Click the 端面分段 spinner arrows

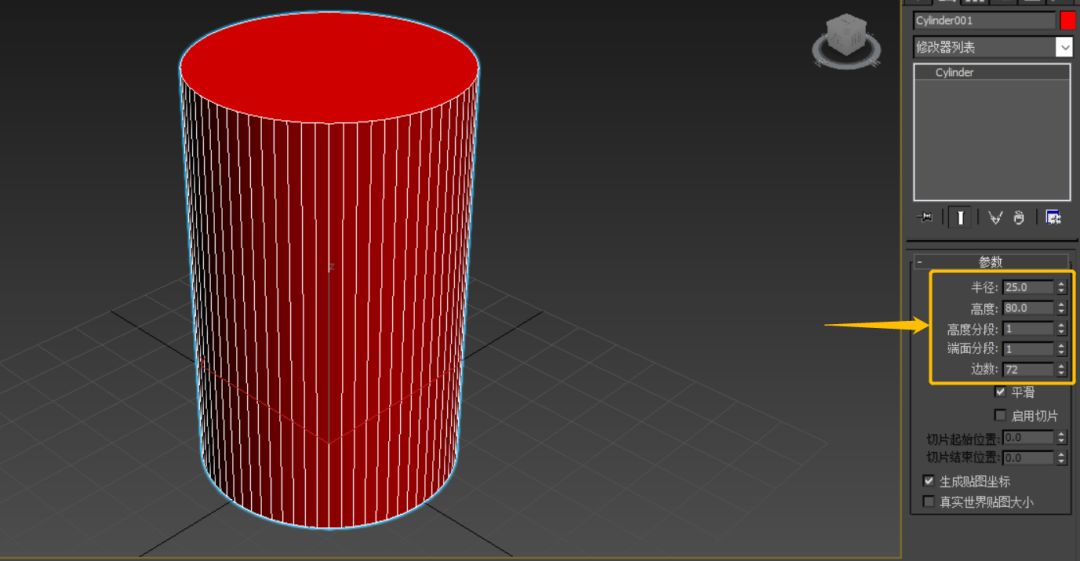1061,349
